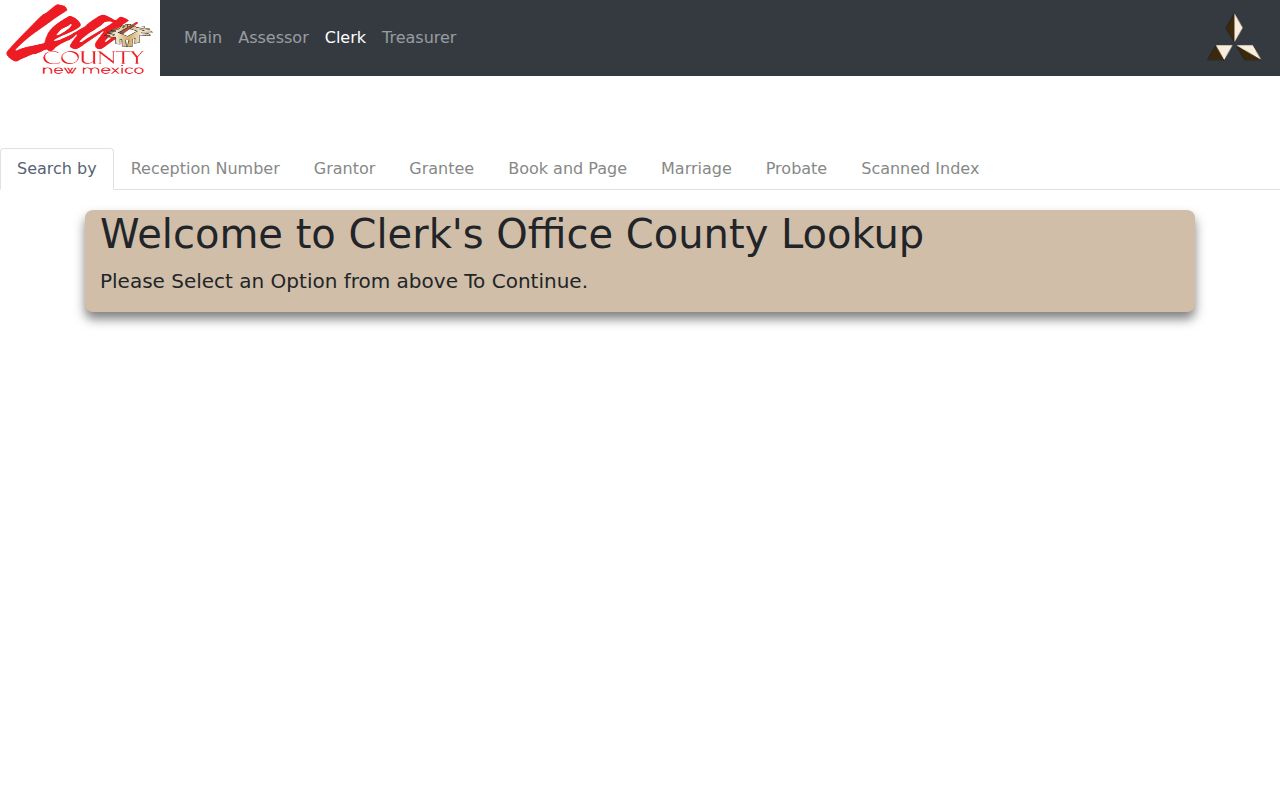Viewport: 1280px width, 800px height.
Task: Open the Marriage records tab
Action: [696, 169]
